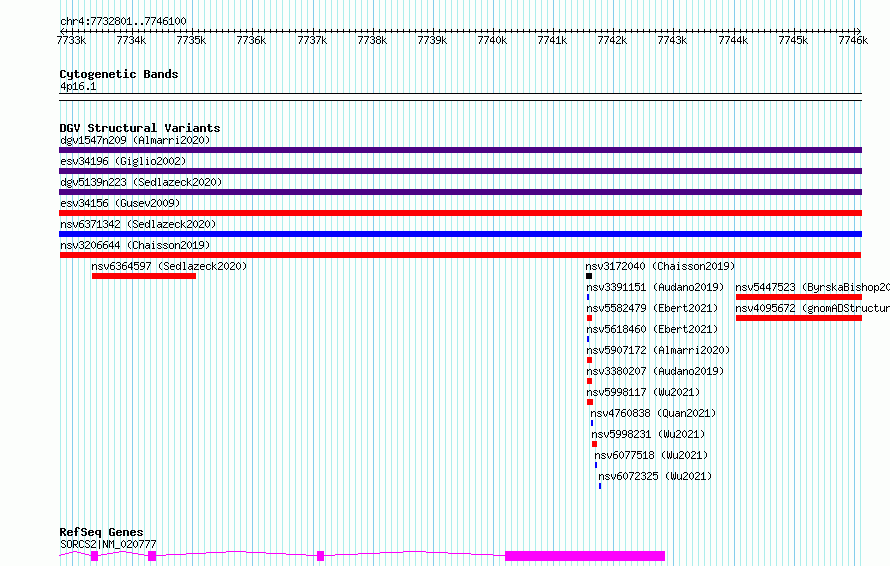Open nsv6371342 (Sedlazeck2020) variant label
The height and width of the screenshot is (566, 890).
click(138, 224)
